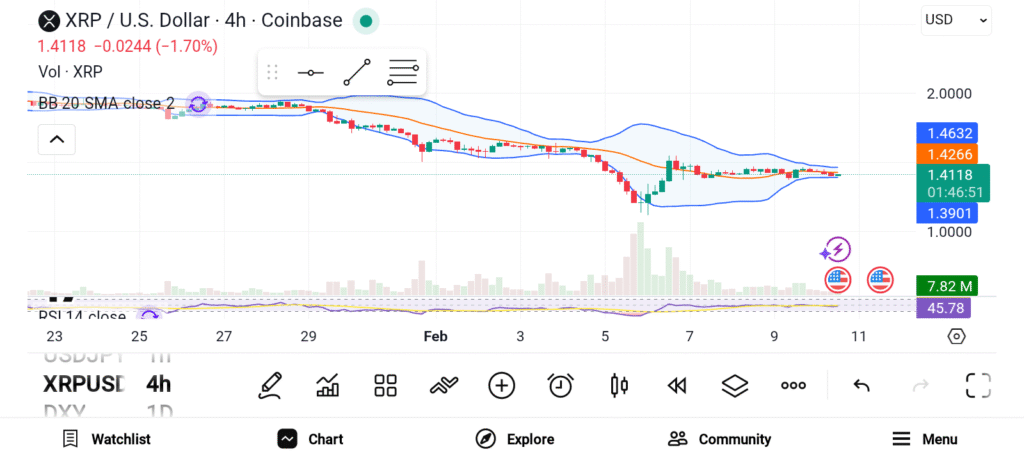The height and width of the screenshot is (461, 1024).
Task: Pick the Fib retracement tool in floating toolbar
Action: [x=402, y=73]
